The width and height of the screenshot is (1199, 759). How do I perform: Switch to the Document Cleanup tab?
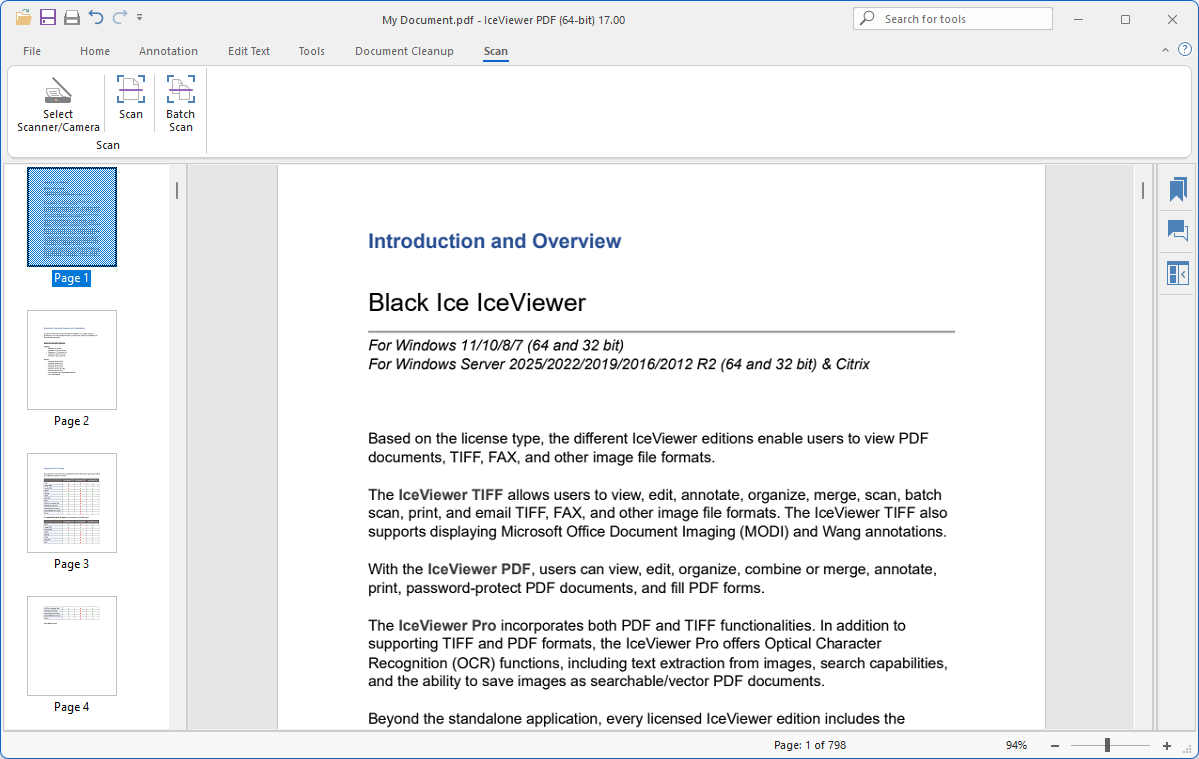(404, 51)
